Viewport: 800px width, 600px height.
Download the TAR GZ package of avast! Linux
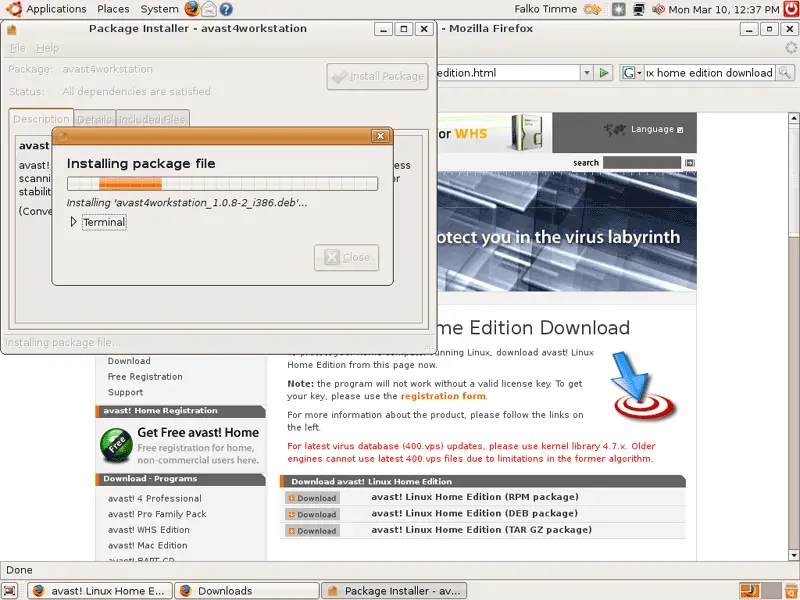coord(312,531)
